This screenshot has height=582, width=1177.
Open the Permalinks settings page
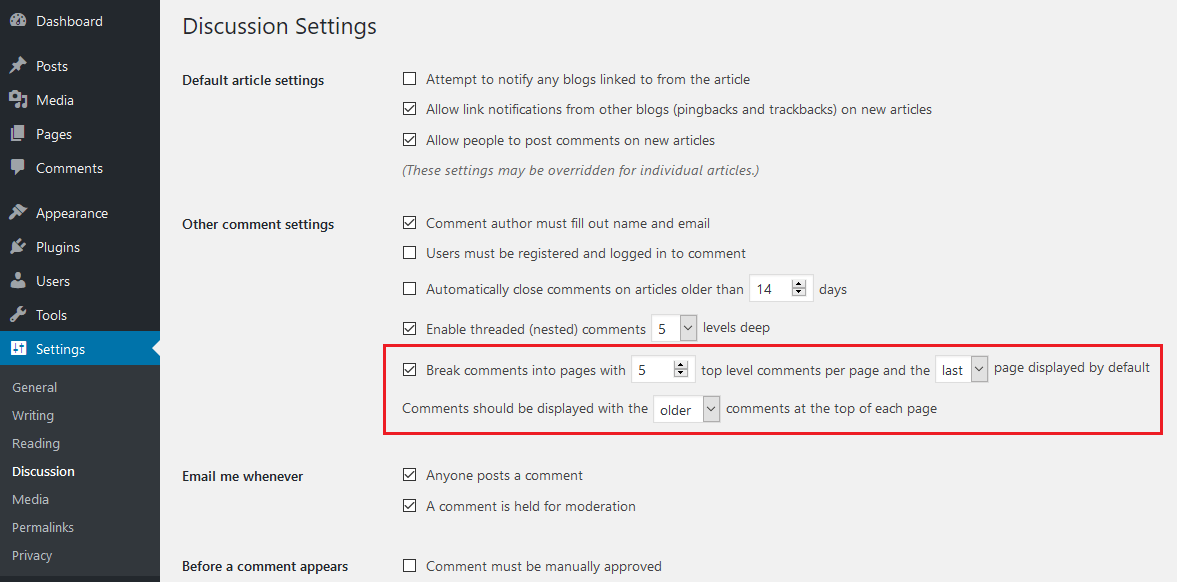(x=42, y=527)
